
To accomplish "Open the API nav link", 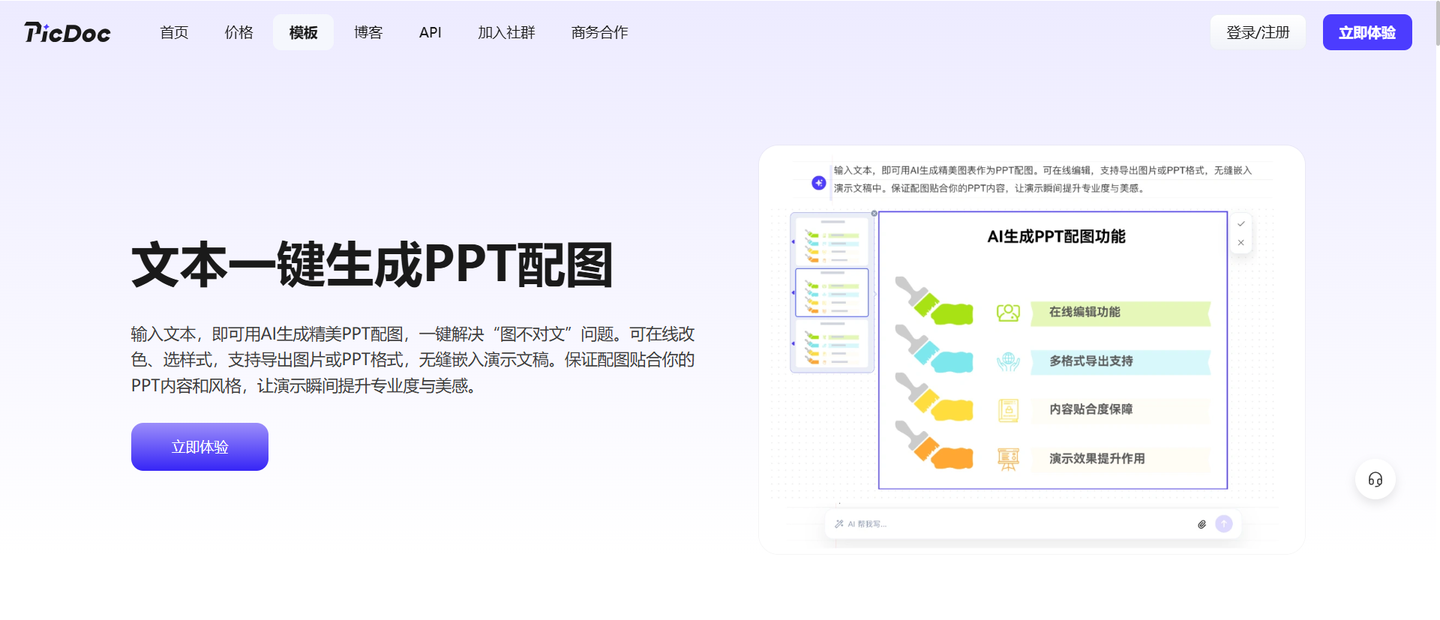I will click(x=430, y=32).
